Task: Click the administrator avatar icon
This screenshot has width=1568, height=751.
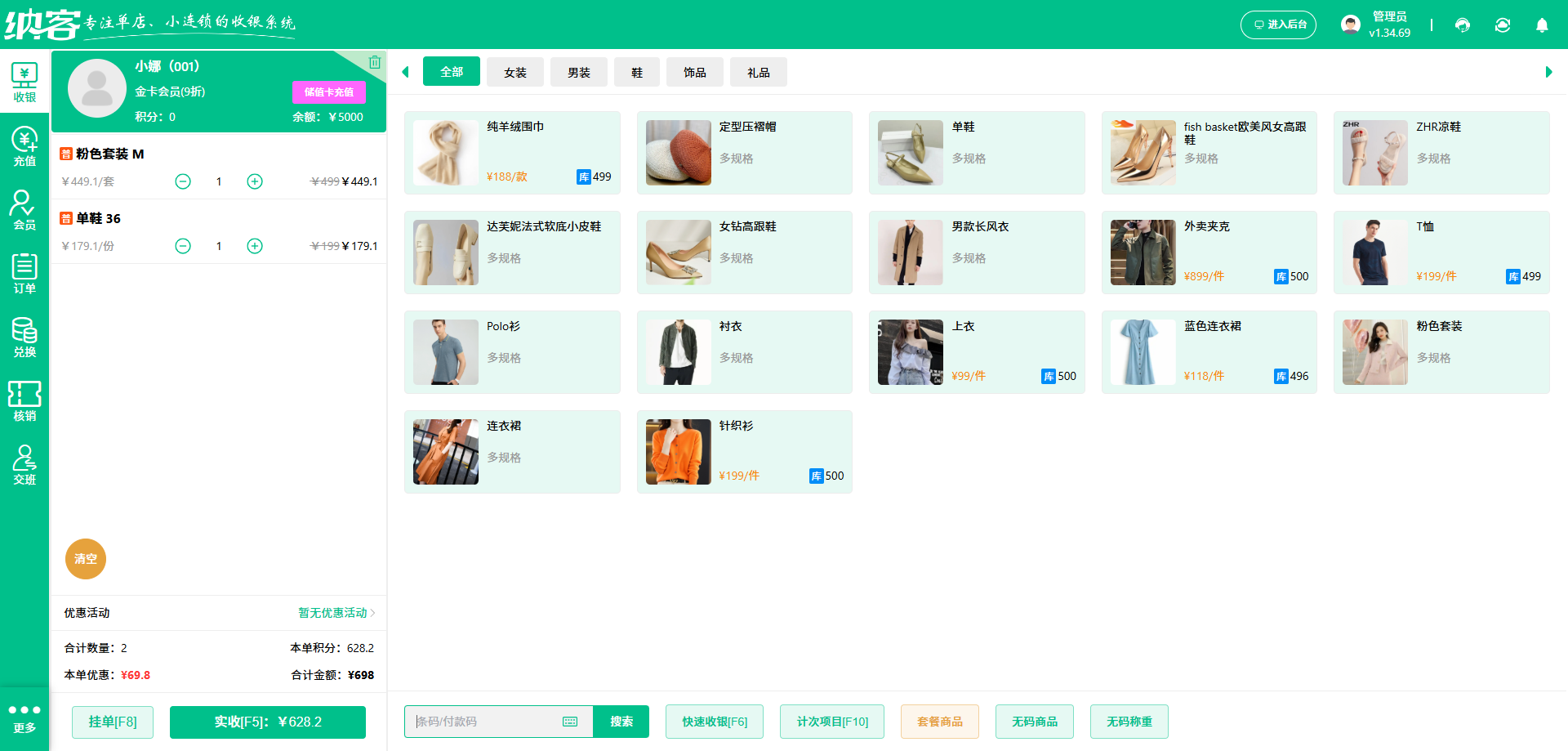Action: 1351,25
